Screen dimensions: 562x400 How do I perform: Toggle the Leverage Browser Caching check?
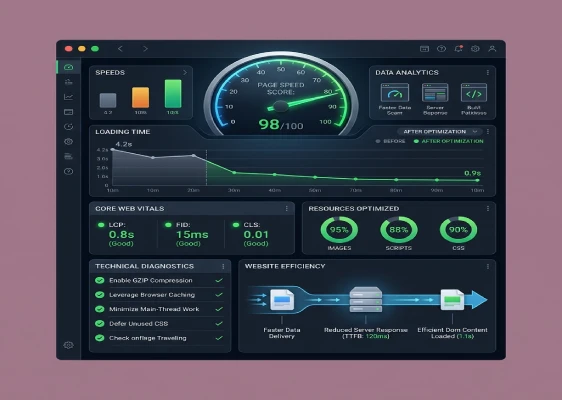(100, 295)
